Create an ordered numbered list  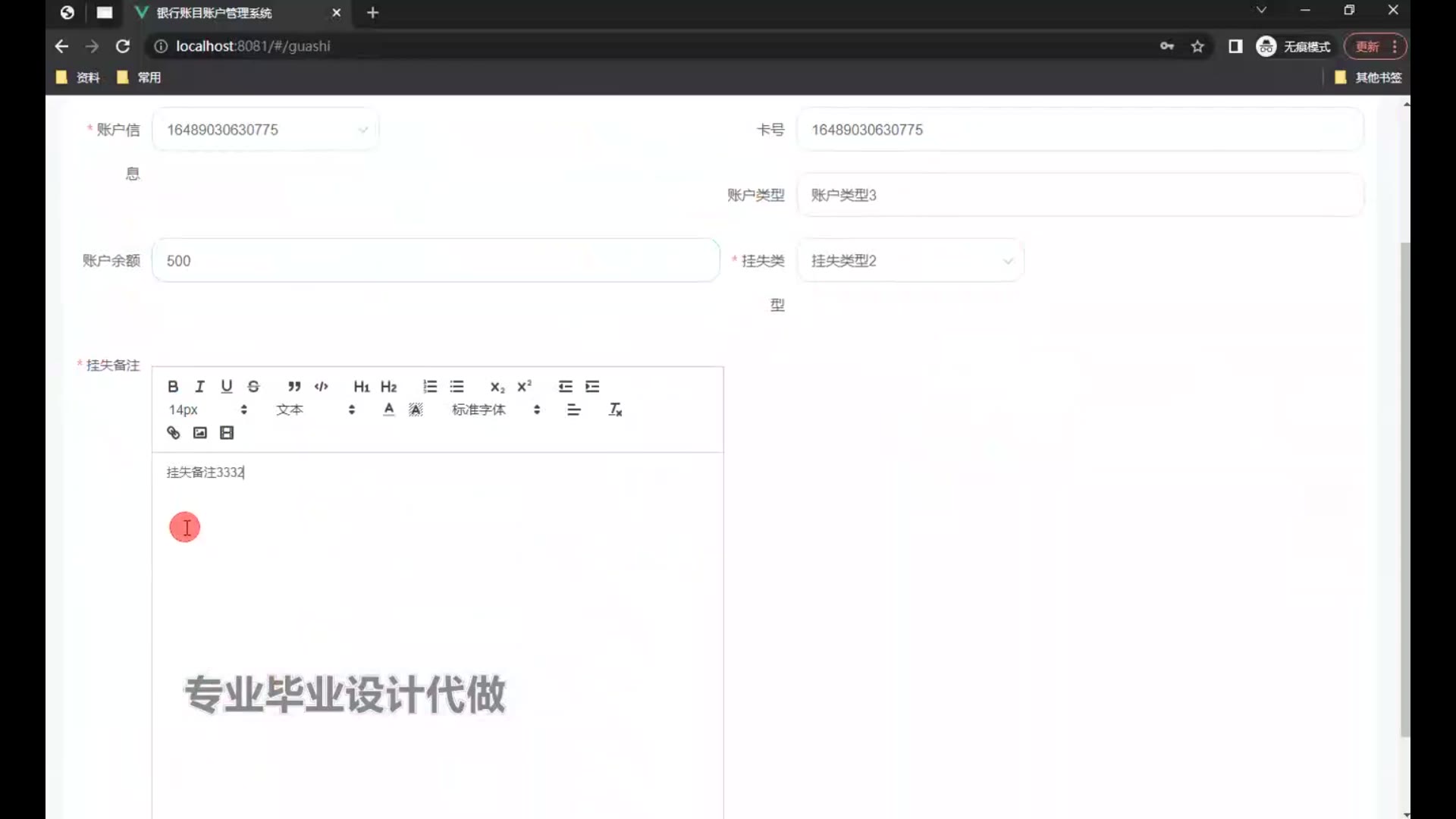pos(430,387)
